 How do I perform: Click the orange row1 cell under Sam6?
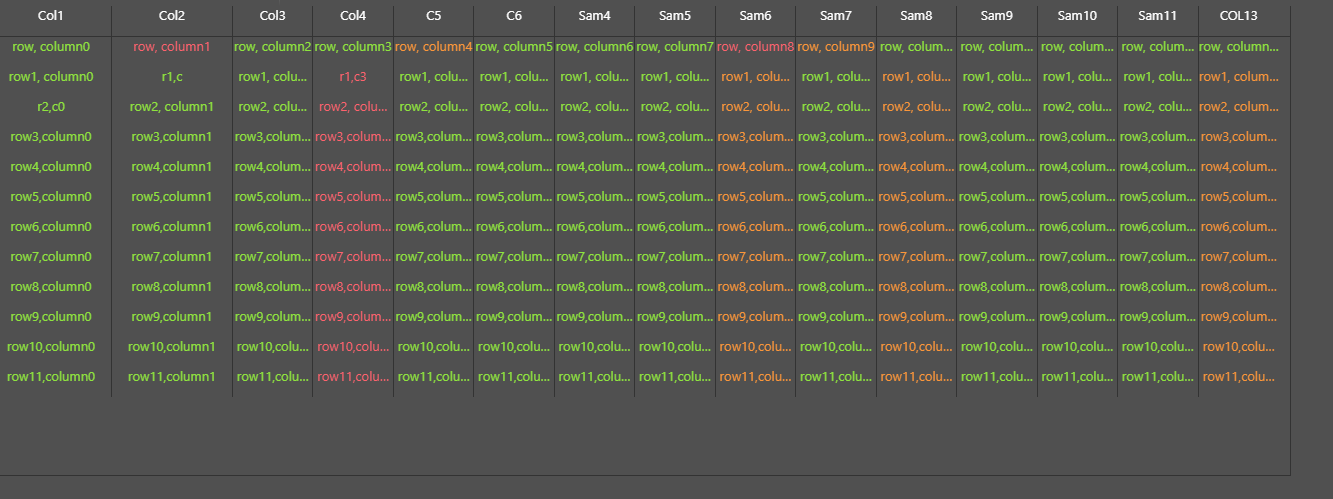755,77
